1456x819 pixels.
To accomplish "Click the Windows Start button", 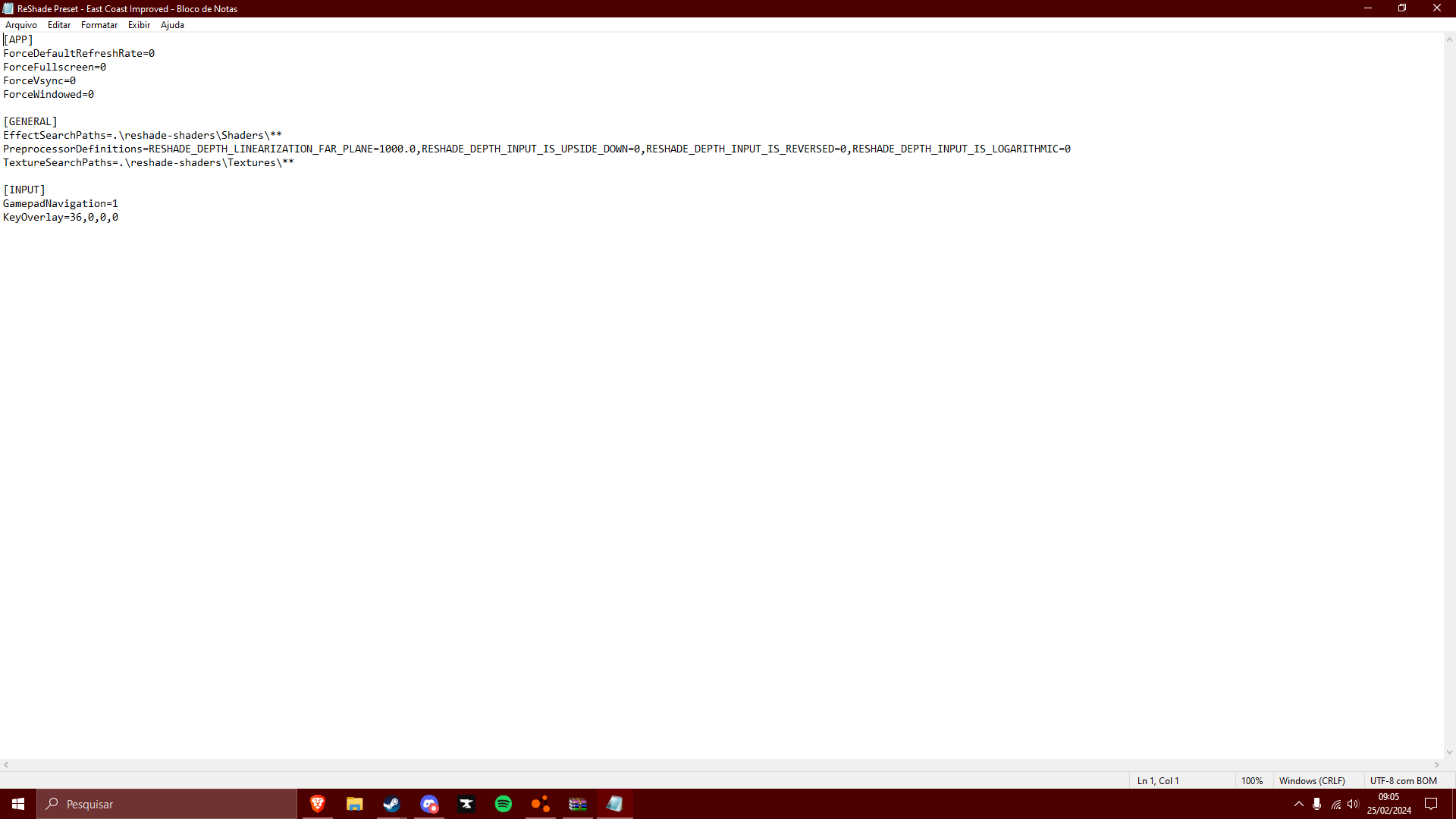I will coord(18,804).
